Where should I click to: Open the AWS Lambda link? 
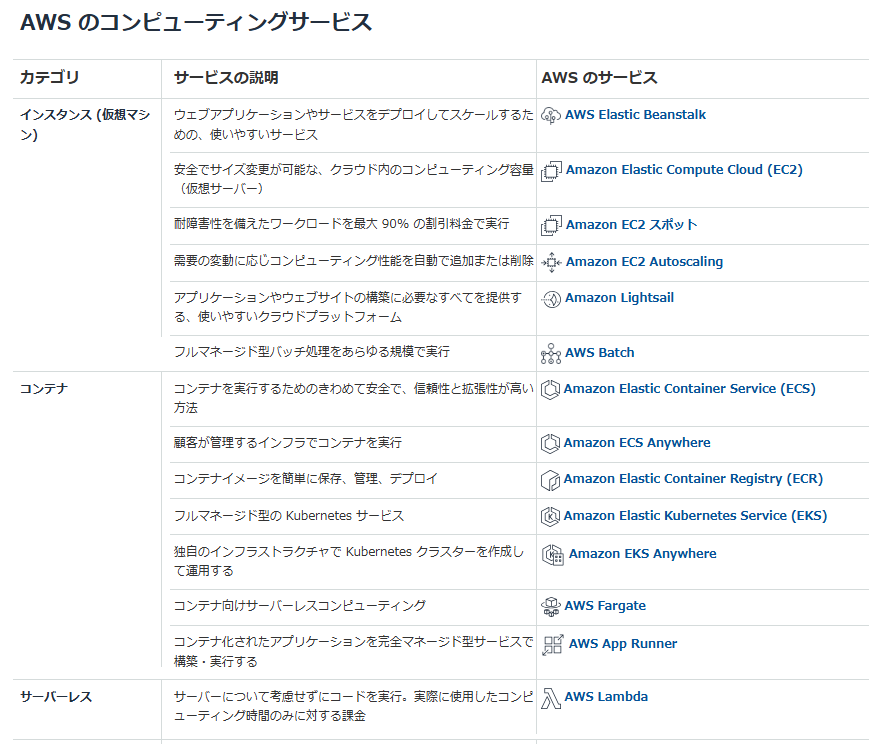[606, 697]
